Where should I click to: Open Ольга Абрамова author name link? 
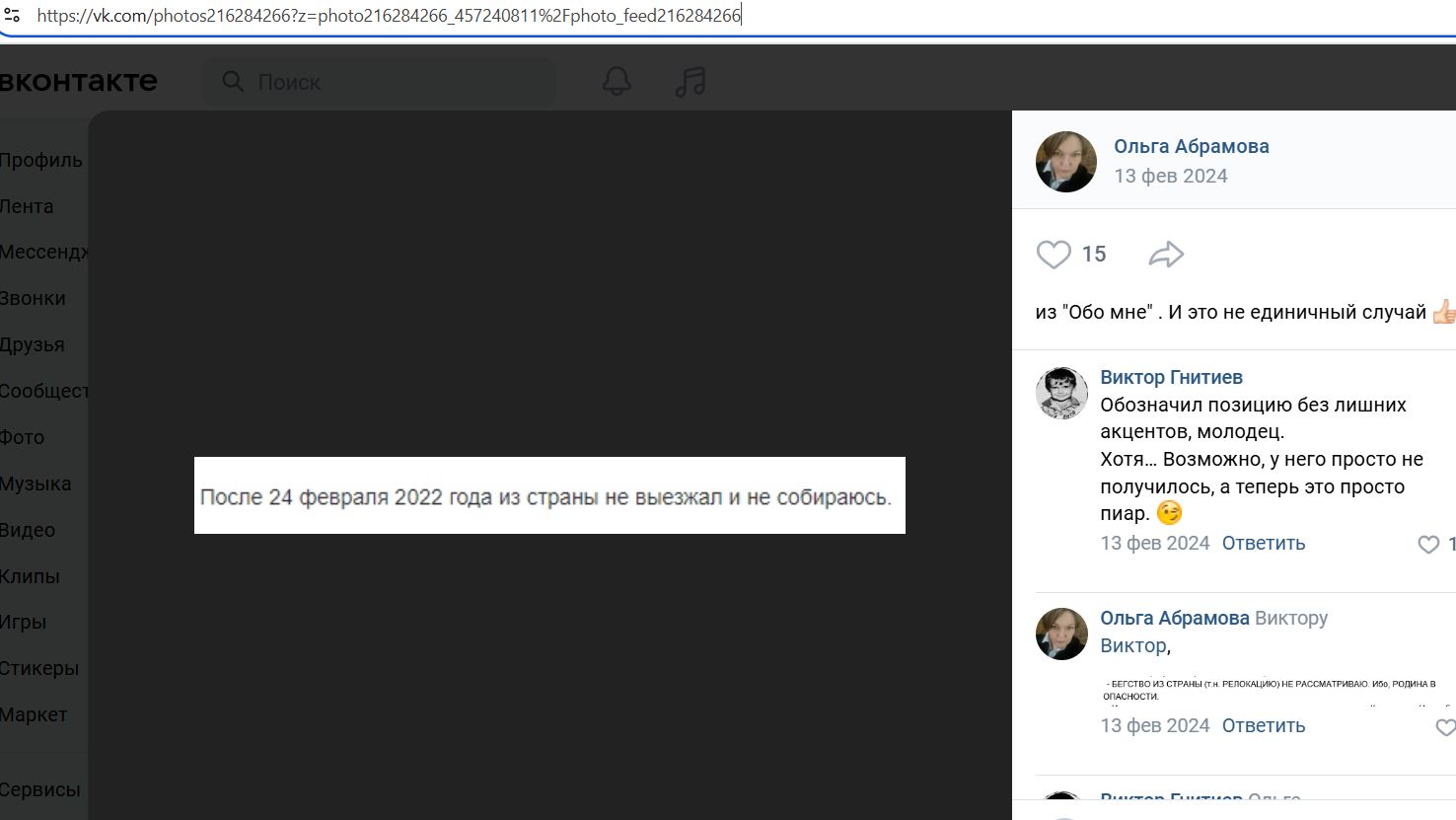point(1191,146)
